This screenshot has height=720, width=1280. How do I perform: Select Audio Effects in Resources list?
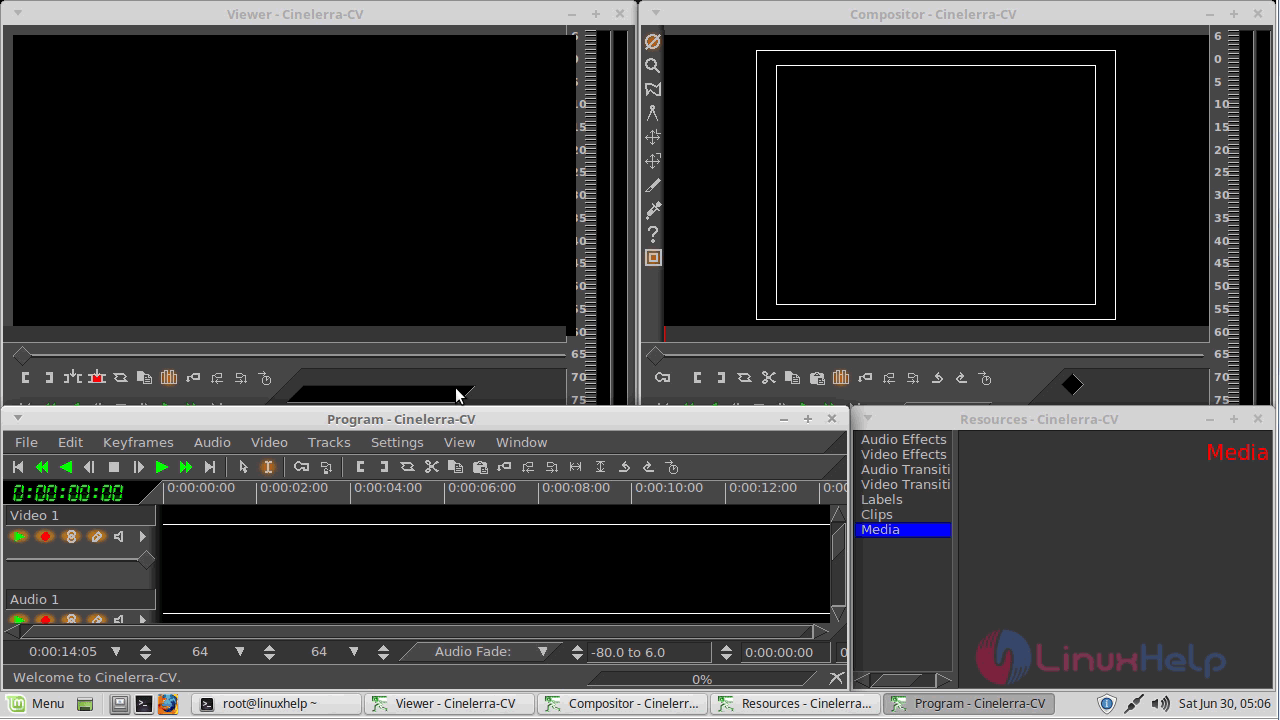coord(903,439)
